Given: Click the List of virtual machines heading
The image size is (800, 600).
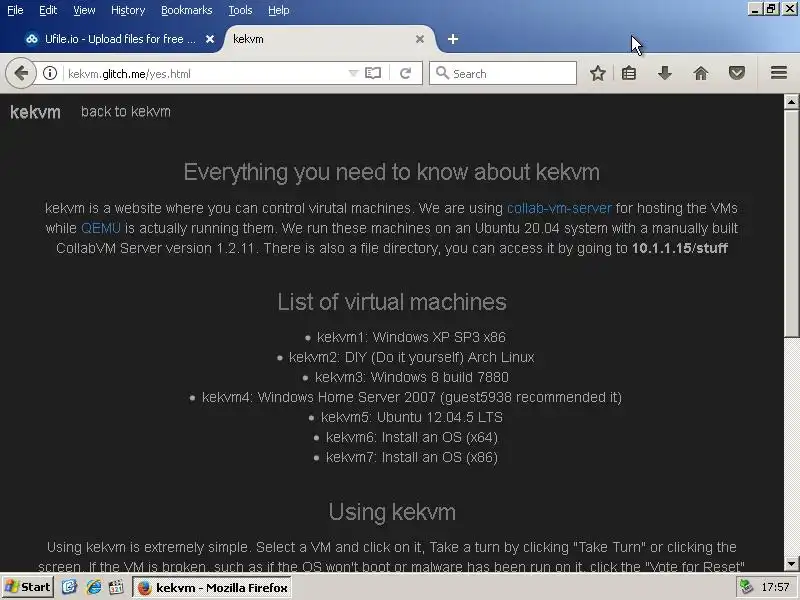Looking at the screenshot, I should pos(392,302).
